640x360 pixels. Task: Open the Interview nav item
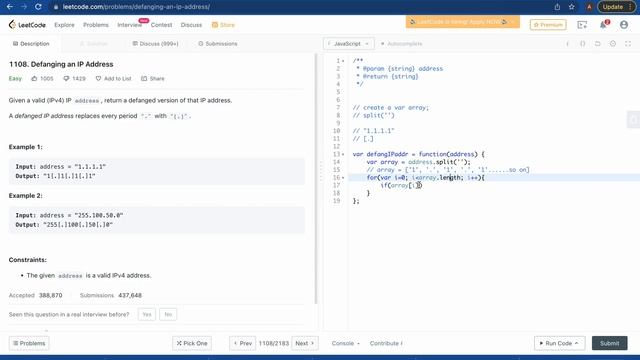130,25
